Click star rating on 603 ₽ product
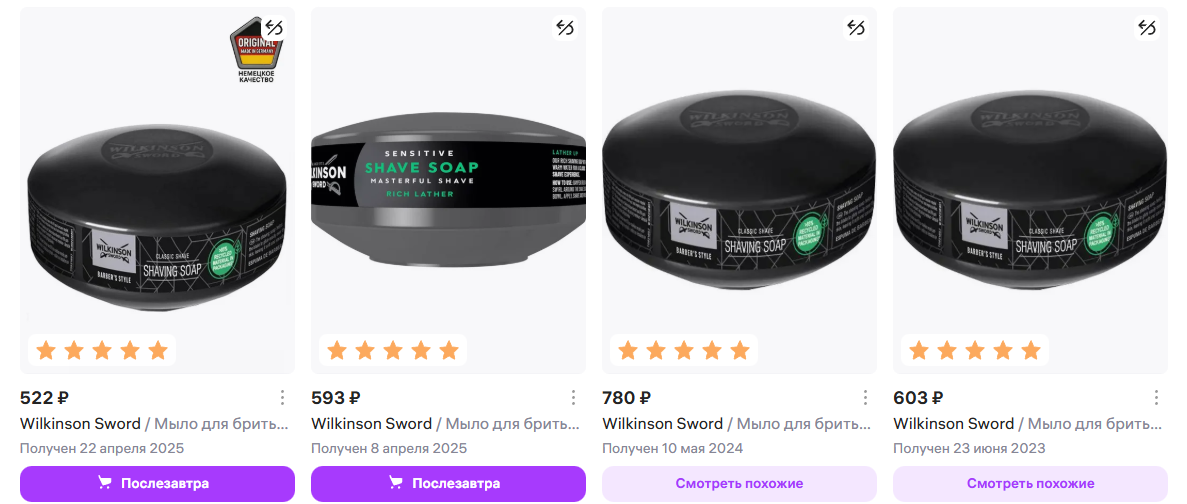This screenshot has width=1187, height=504. pos(974,350)
